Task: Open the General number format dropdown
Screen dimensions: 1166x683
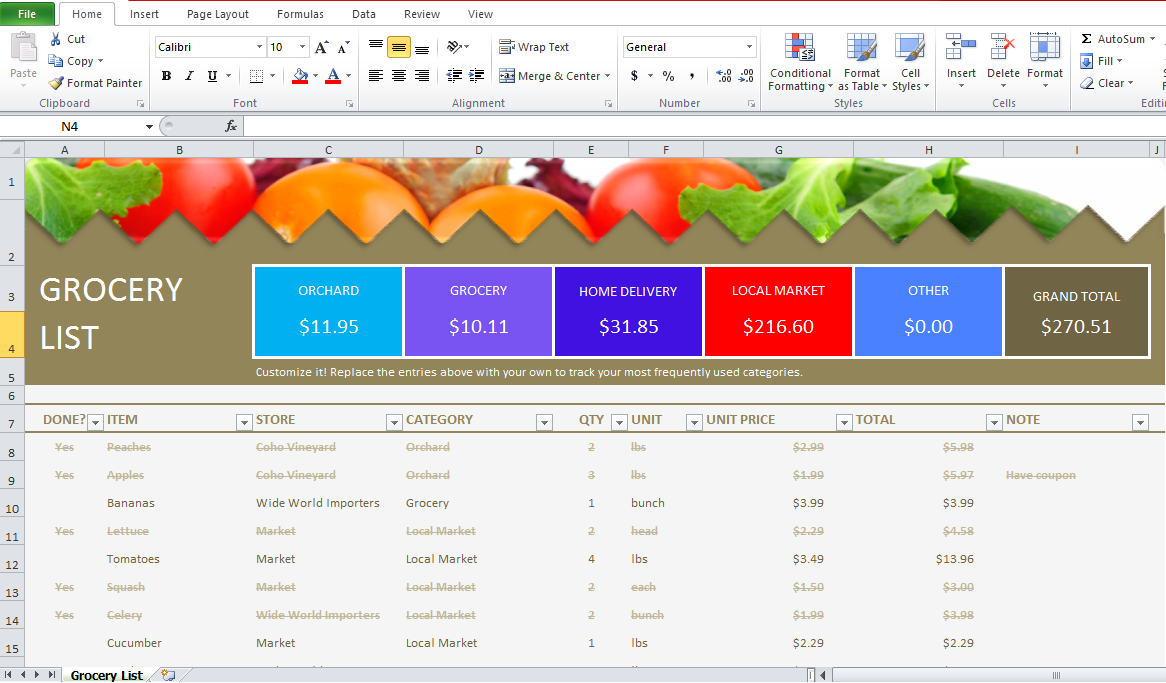Action: pos(749,47)
